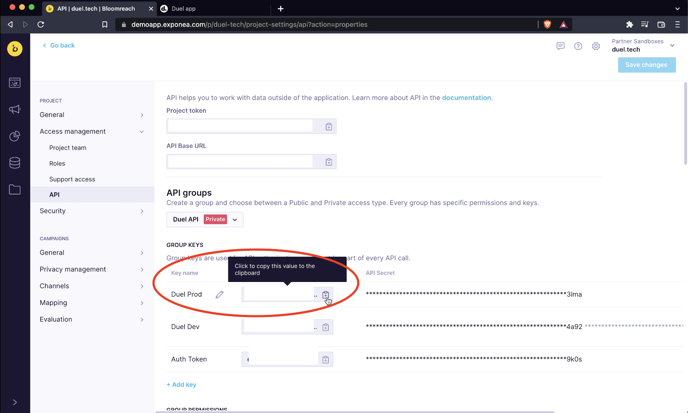
Task: Click the Duel Prod key ID field
Action: point(280,294)
